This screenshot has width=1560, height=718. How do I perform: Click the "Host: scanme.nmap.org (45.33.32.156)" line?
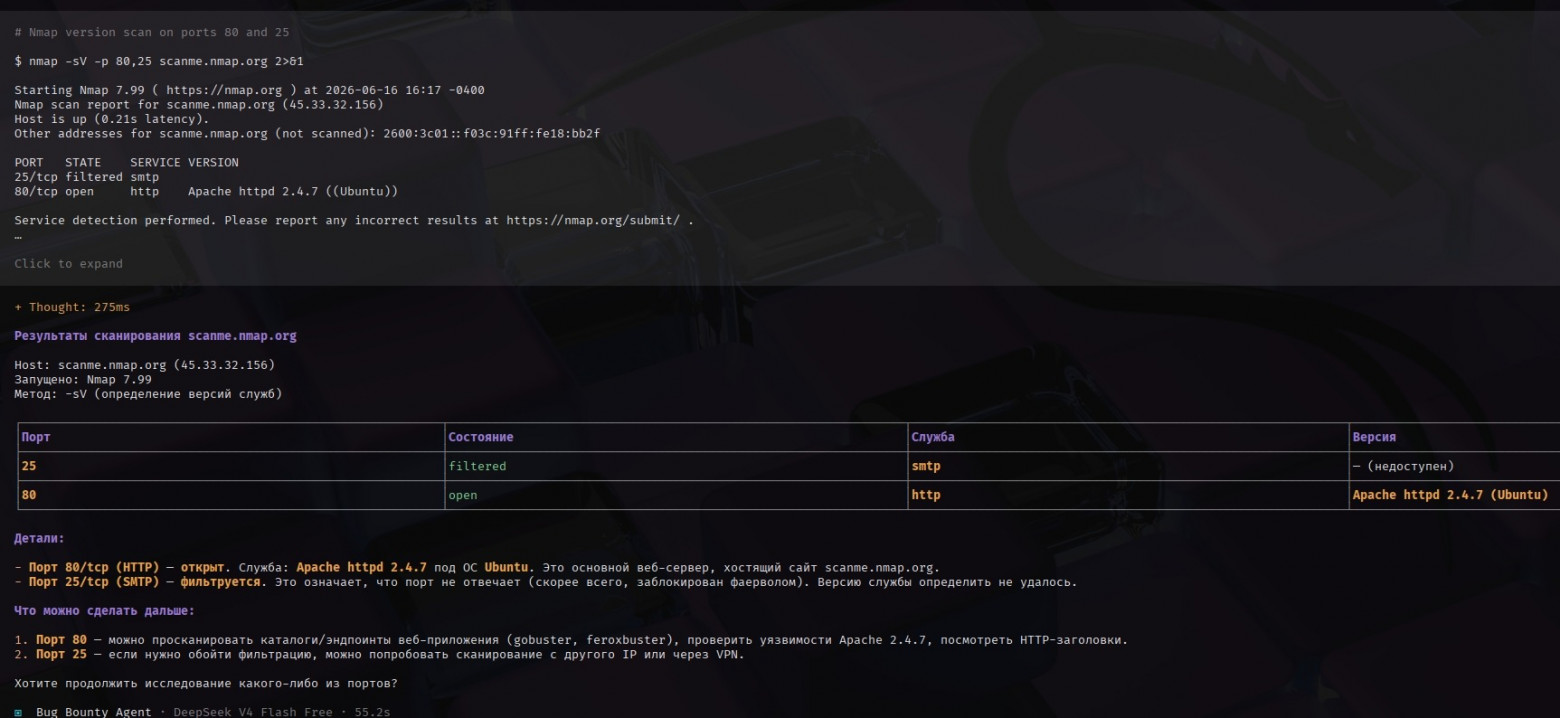(144, 365)
